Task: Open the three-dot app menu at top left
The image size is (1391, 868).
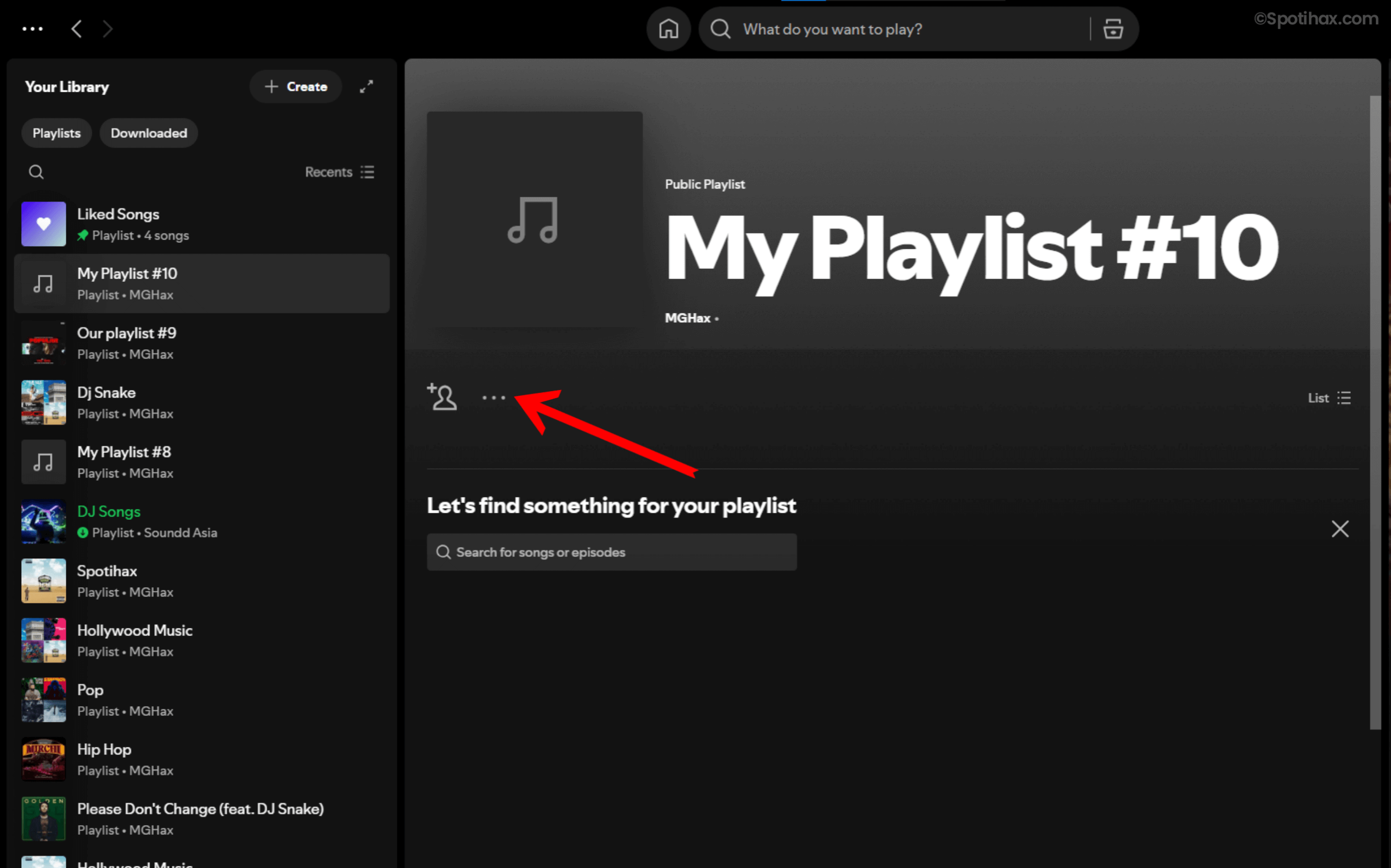Action: coord(32,29)
